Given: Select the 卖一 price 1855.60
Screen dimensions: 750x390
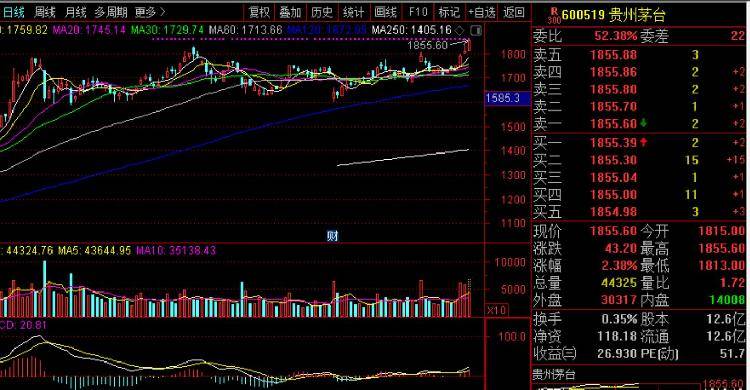Looking at the screenshot, I should [613, 123].
